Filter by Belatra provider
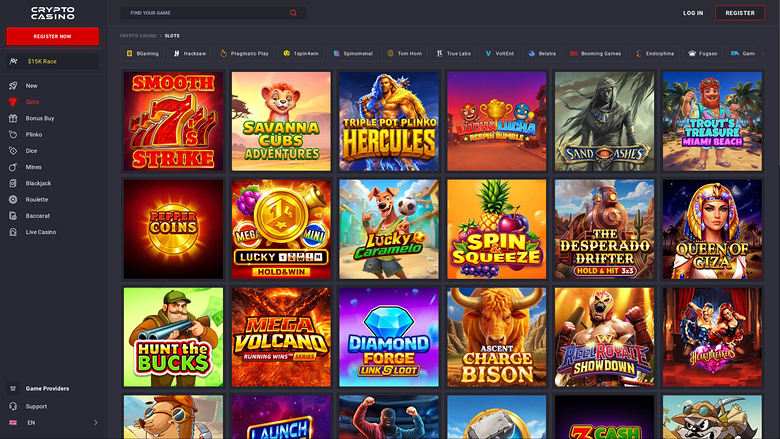 click(x=542, y=53)
